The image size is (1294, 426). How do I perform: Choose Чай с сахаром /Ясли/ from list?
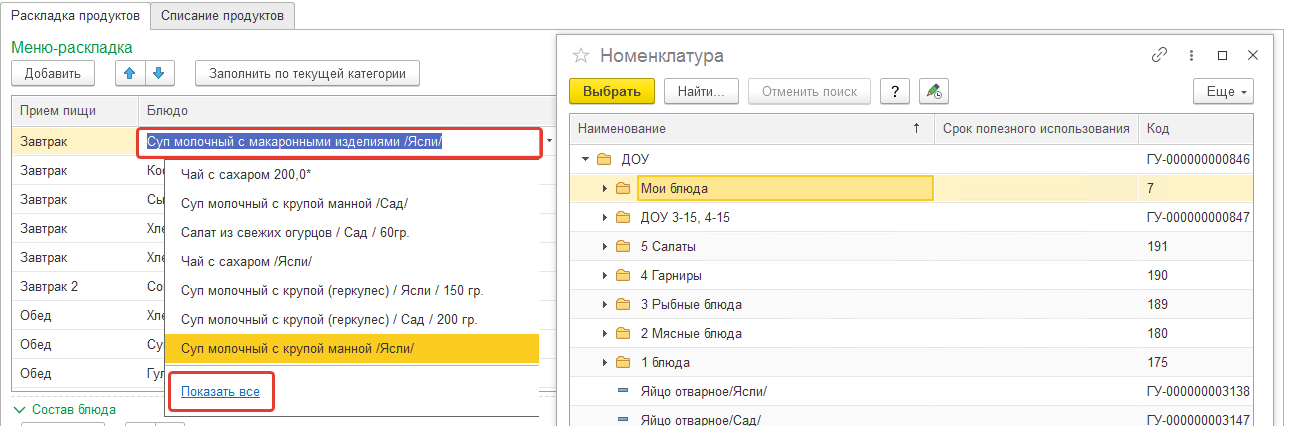pos(246,261)
